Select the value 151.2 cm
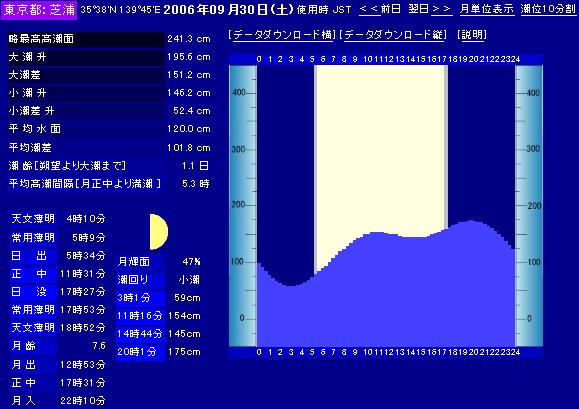This screenshot has width=579, height=409. (189, 75)
